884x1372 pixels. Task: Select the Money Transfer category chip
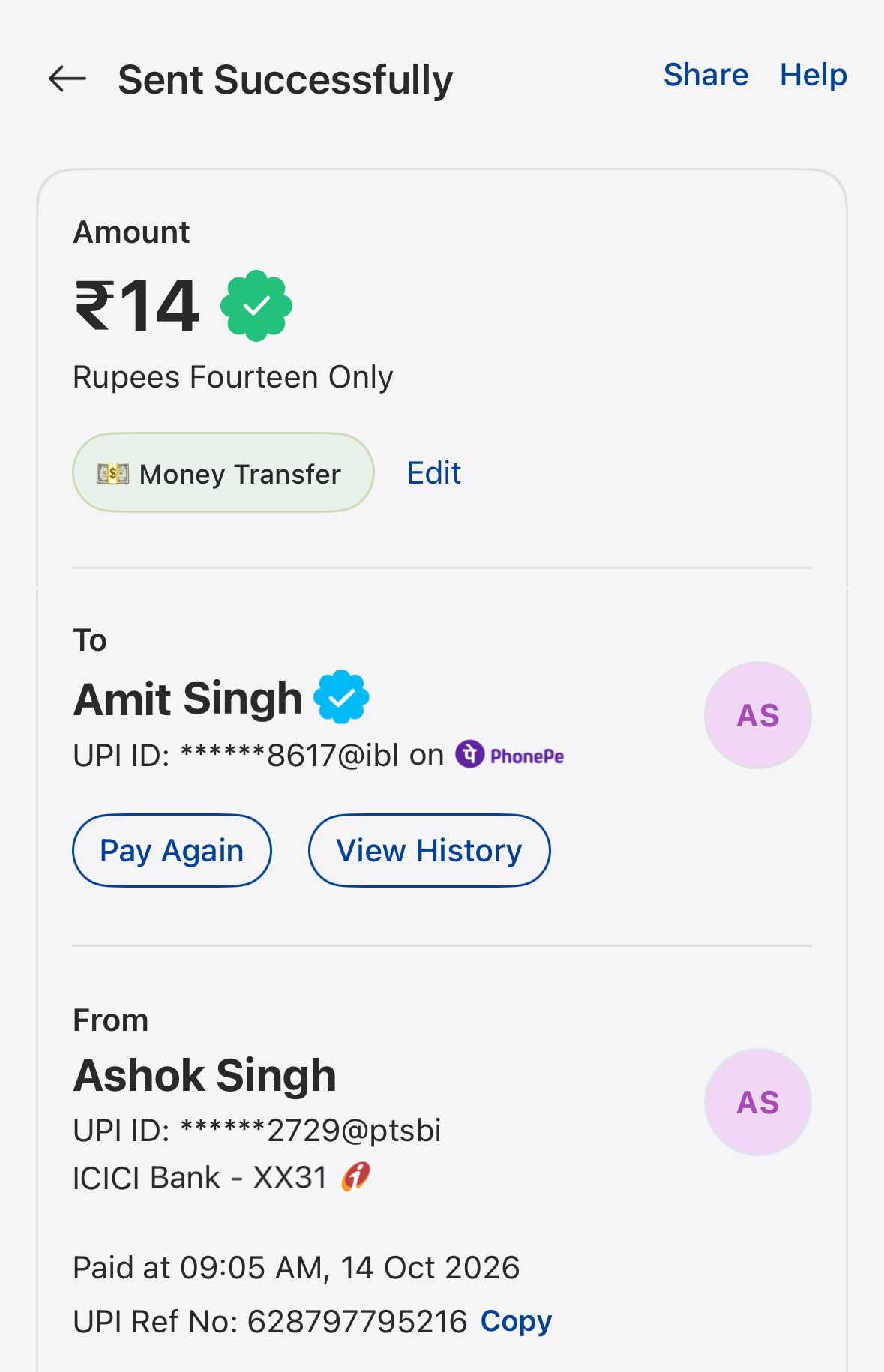(x=223, y=473)
